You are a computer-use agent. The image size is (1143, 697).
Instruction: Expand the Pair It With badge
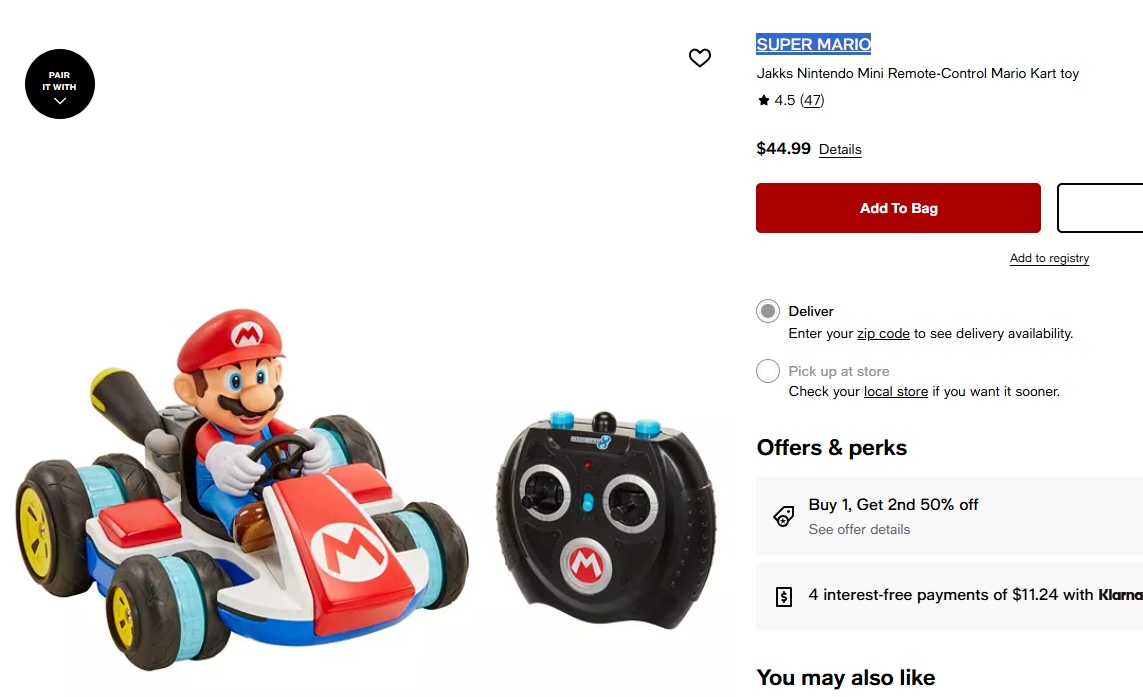(60, 85)
